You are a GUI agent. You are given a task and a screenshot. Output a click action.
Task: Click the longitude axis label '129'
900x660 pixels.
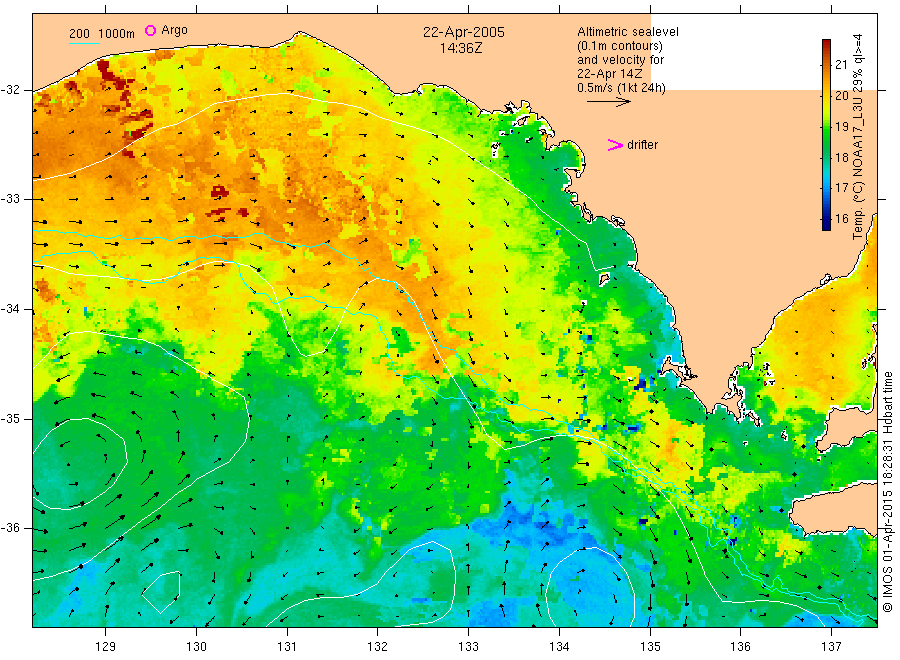pyautogui.click(x=106, y=646)
